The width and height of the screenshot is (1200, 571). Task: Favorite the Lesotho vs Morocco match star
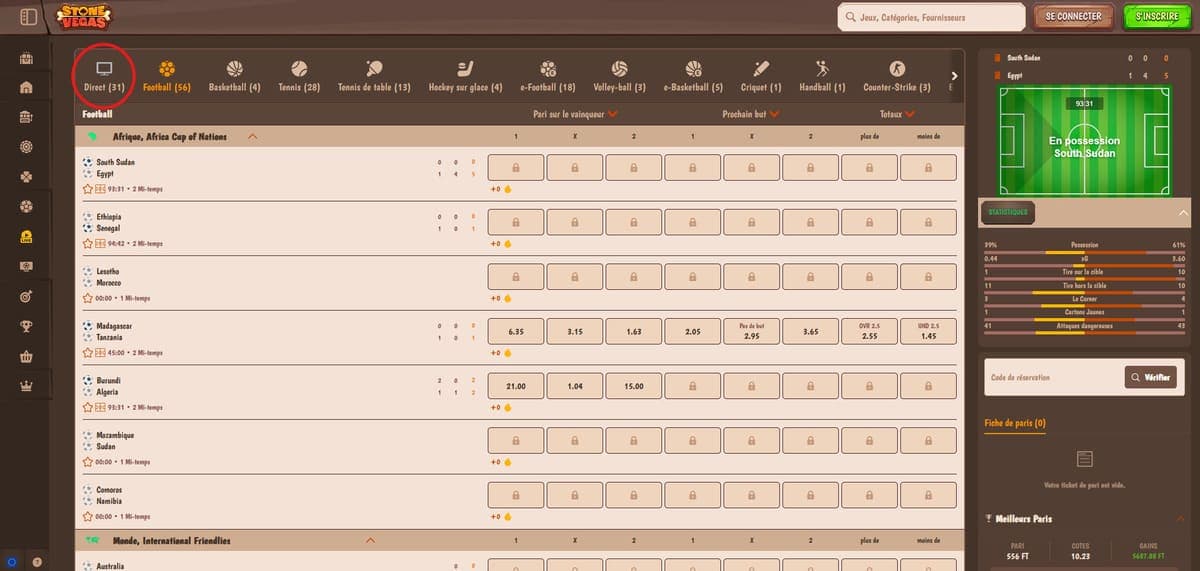(x=88, y=297)
